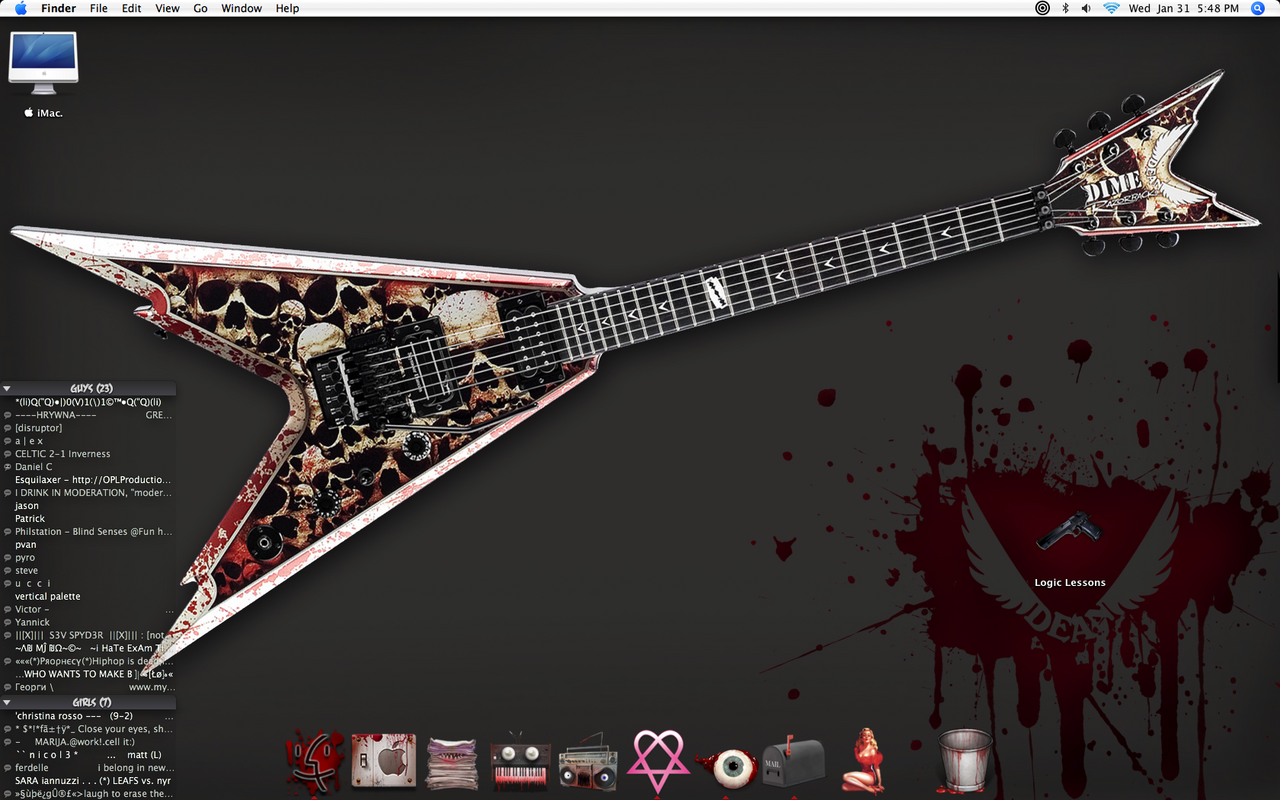
Task: Select buddy 'pyro'
Action: tap(88, 558)
